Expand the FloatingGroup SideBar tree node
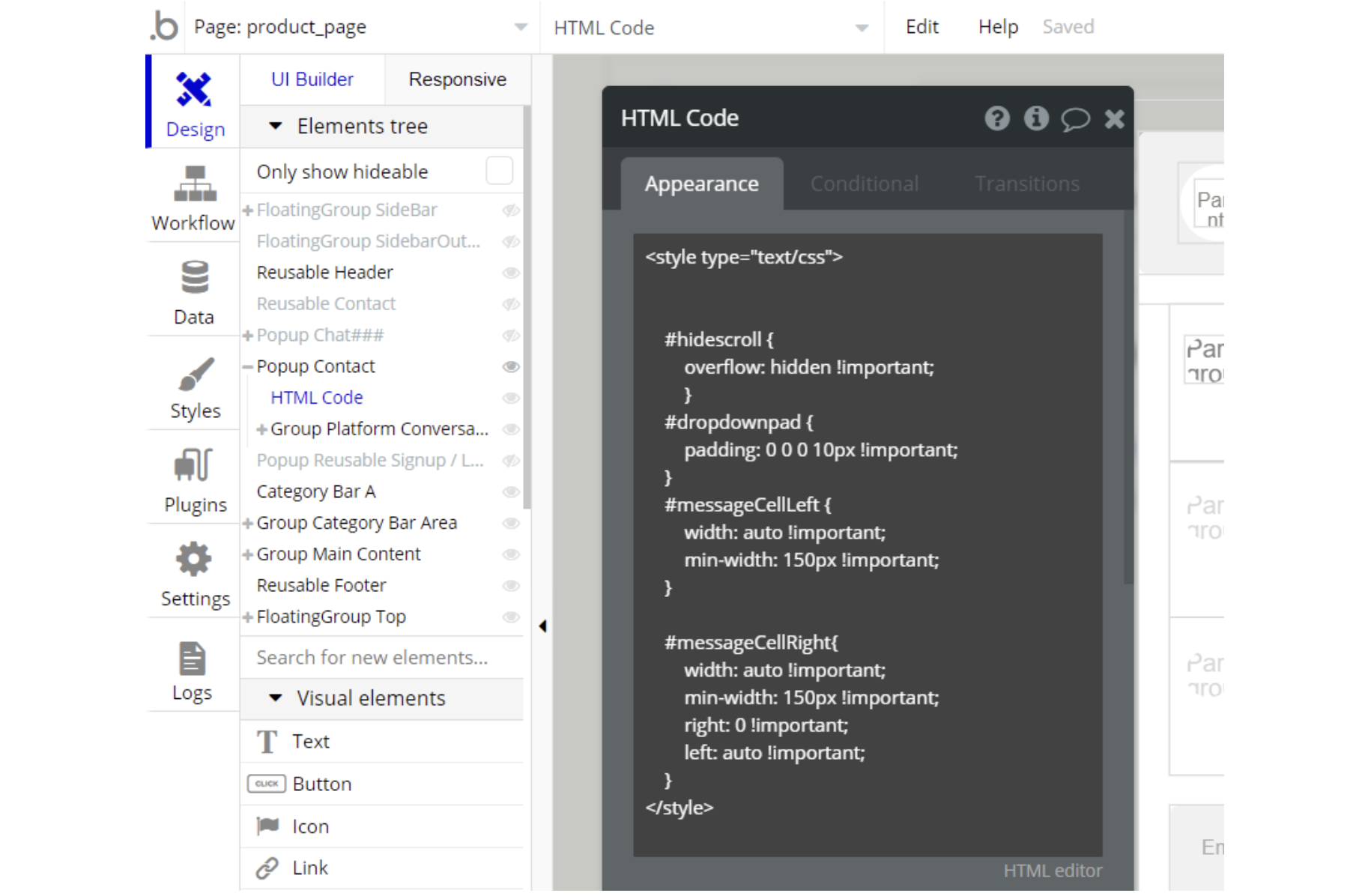 pos(248,211)
